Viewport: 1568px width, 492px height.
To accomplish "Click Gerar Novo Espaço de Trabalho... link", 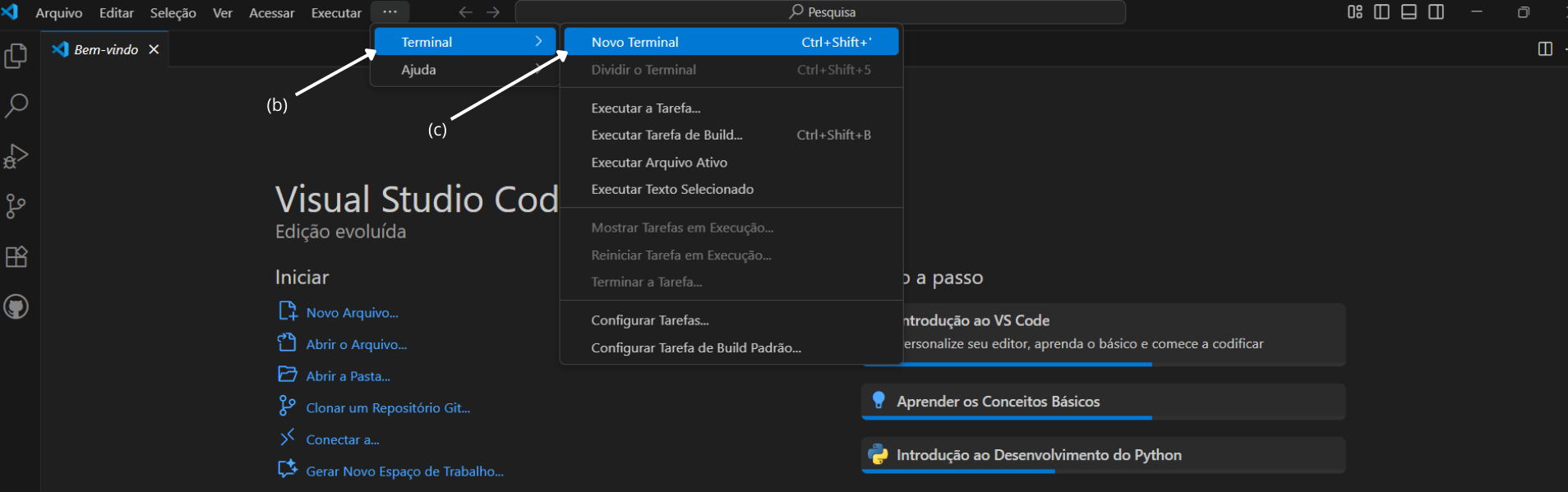I will 405,471.
